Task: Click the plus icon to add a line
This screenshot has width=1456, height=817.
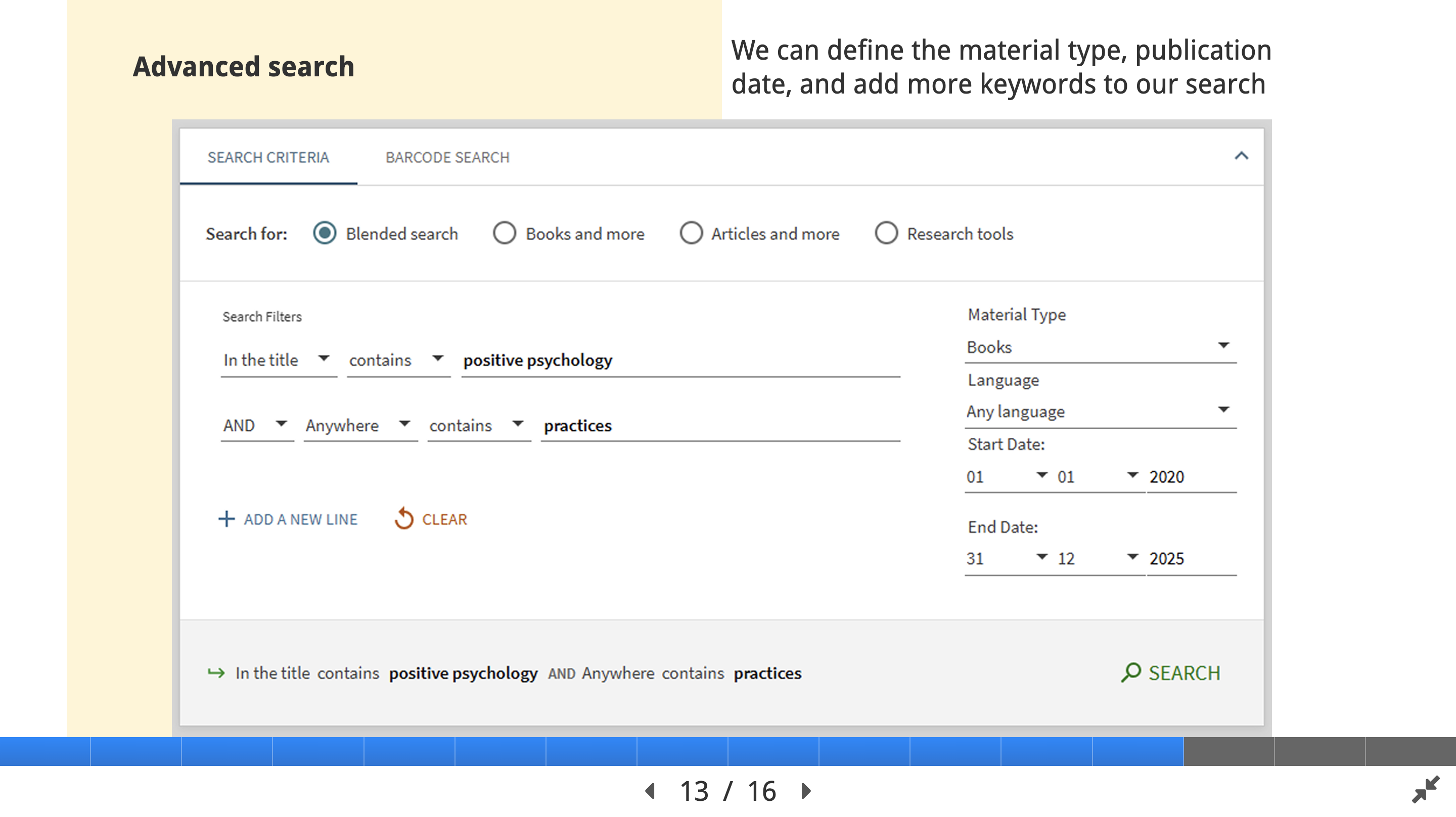Action: click(x=226, y=519)
